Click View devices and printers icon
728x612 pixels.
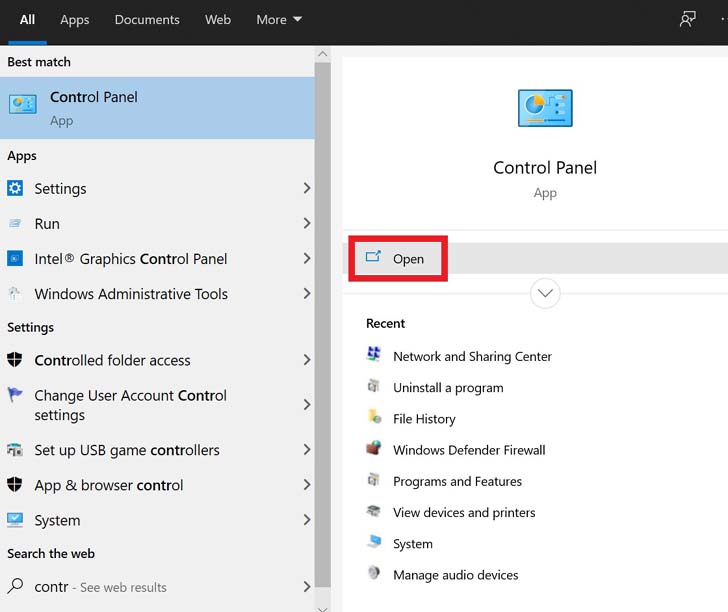(x=374, y=511)
